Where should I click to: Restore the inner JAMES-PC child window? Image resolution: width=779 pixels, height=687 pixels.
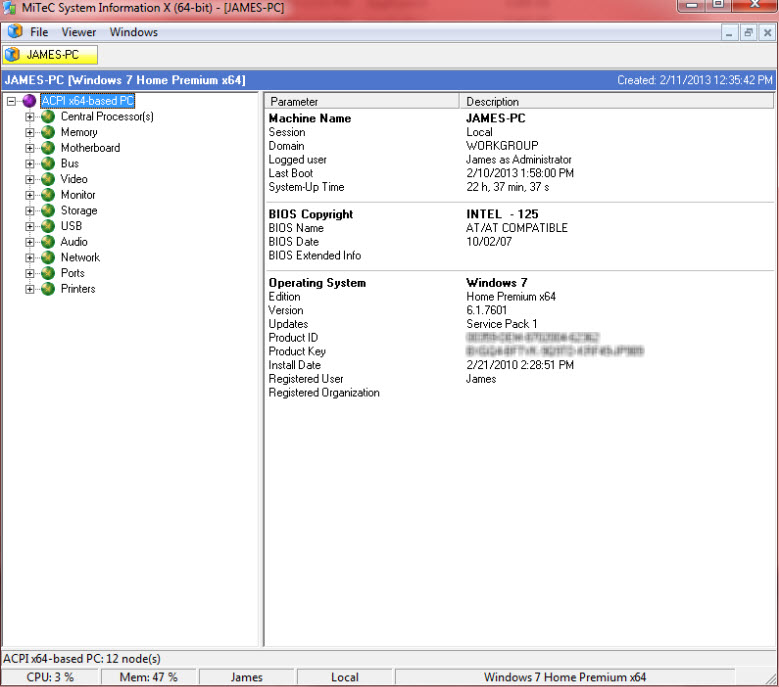pos(748,33)
